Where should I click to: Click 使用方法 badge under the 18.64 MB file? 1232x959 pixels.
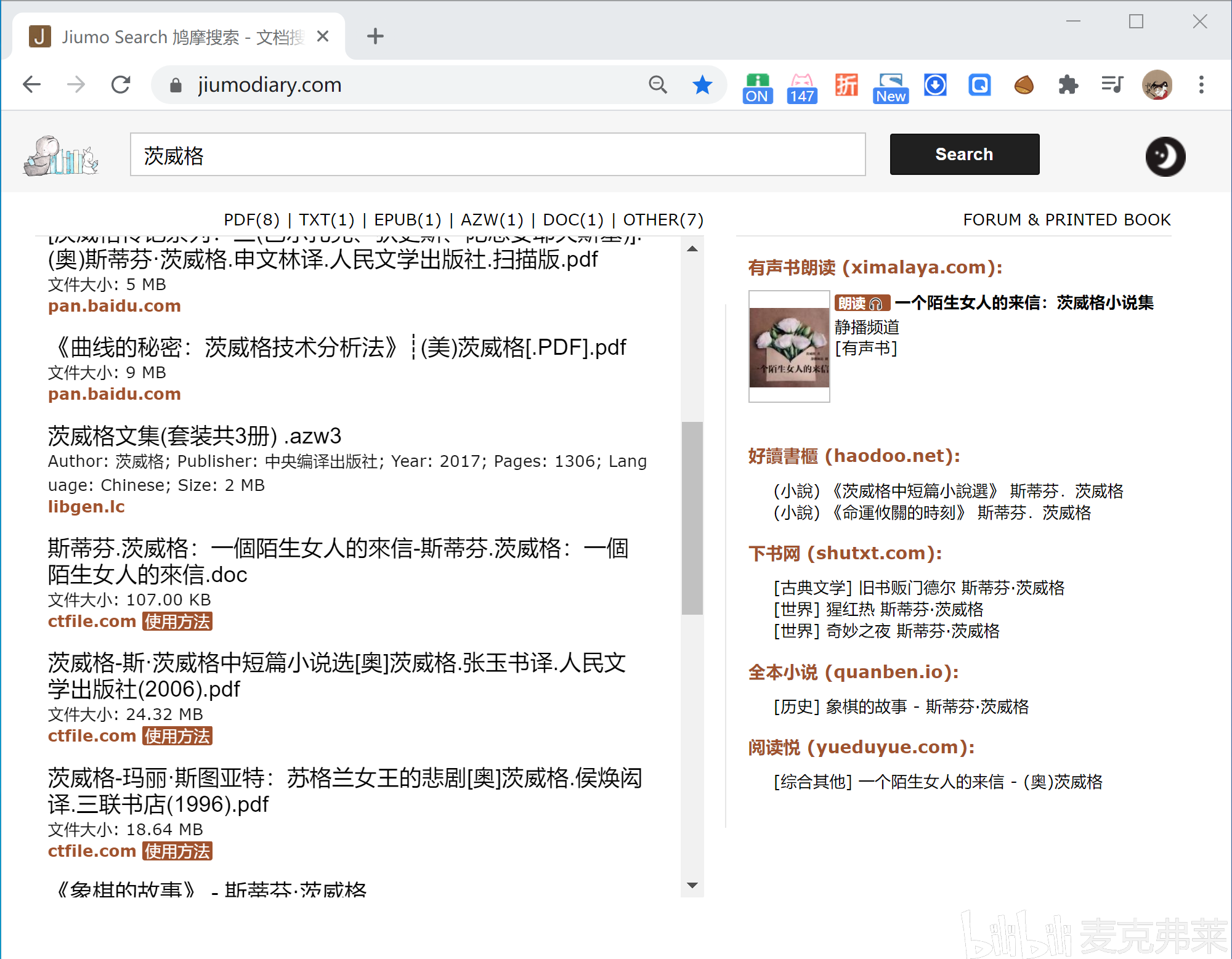coord(177,851)
